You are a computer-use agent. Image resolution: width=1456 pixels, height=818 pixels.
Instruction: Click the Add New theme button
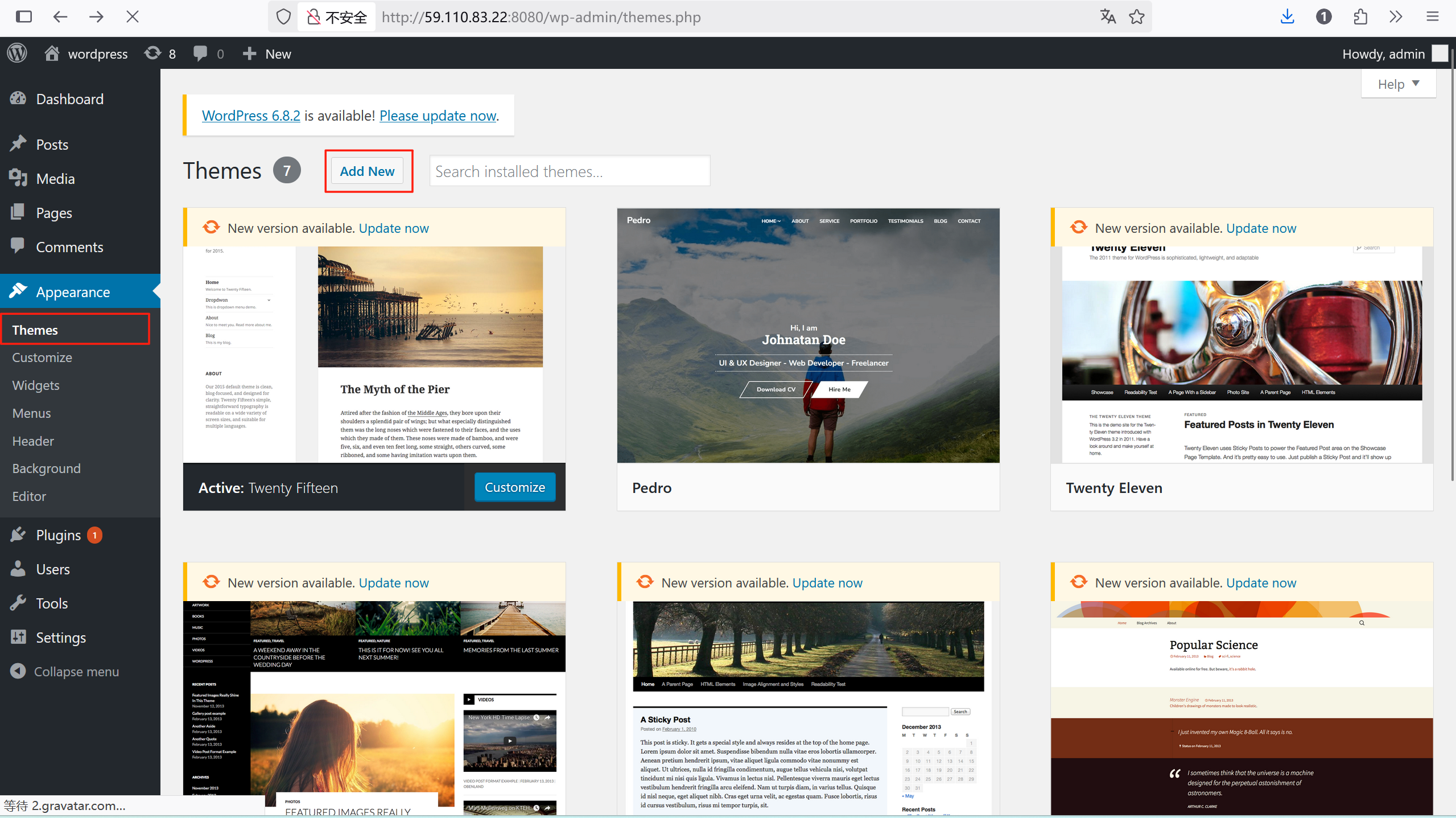[367, 171]
